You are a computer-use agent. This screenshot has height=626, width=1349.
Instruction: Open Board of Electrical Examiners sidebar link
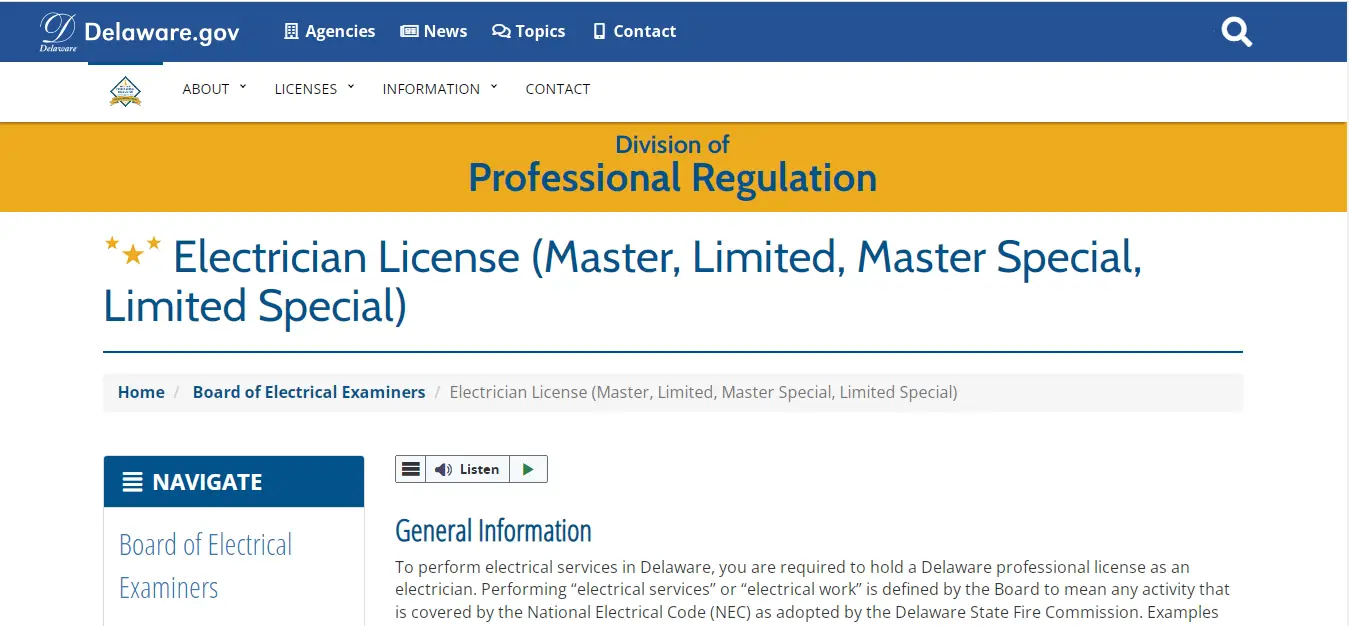(x=206, y=566)
